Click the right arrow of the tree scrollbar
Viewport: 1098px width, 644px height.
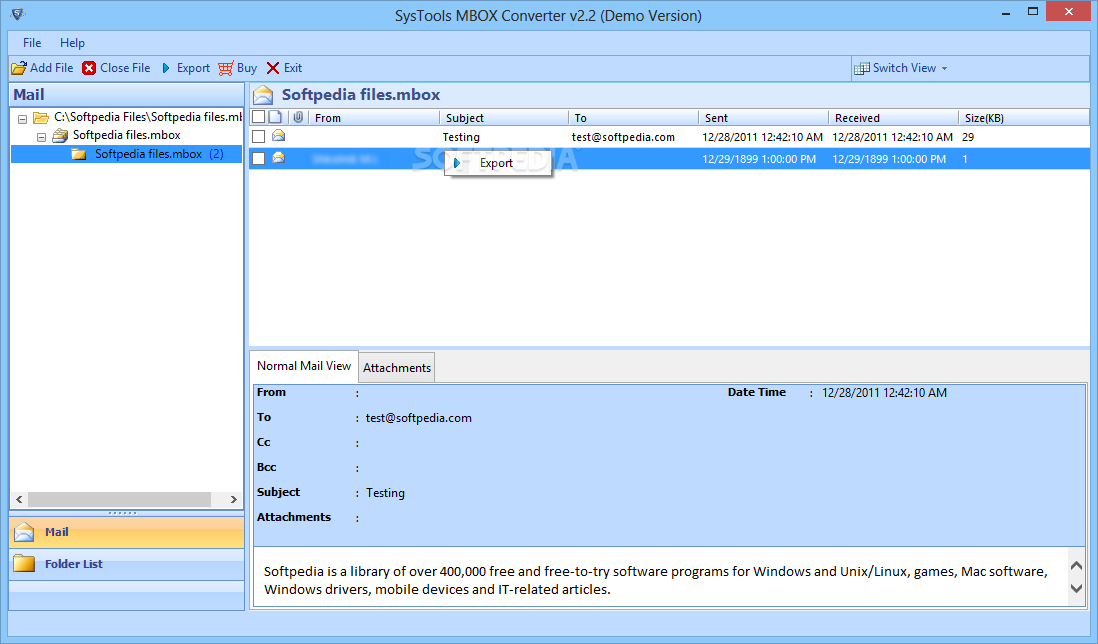pyautogui.click(x=234, y=499)
